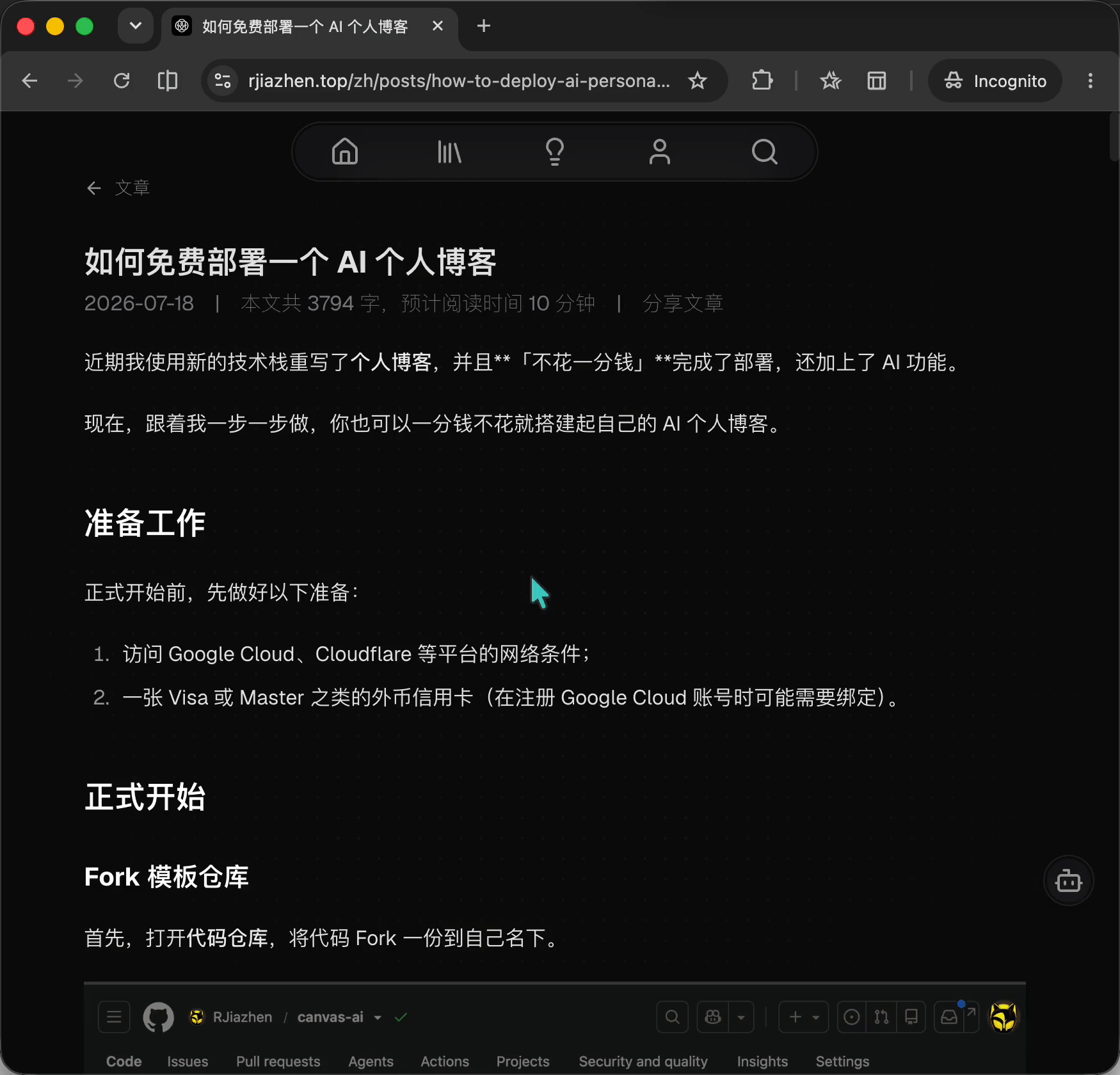Open the home icon in blog nav

(345, 152)
